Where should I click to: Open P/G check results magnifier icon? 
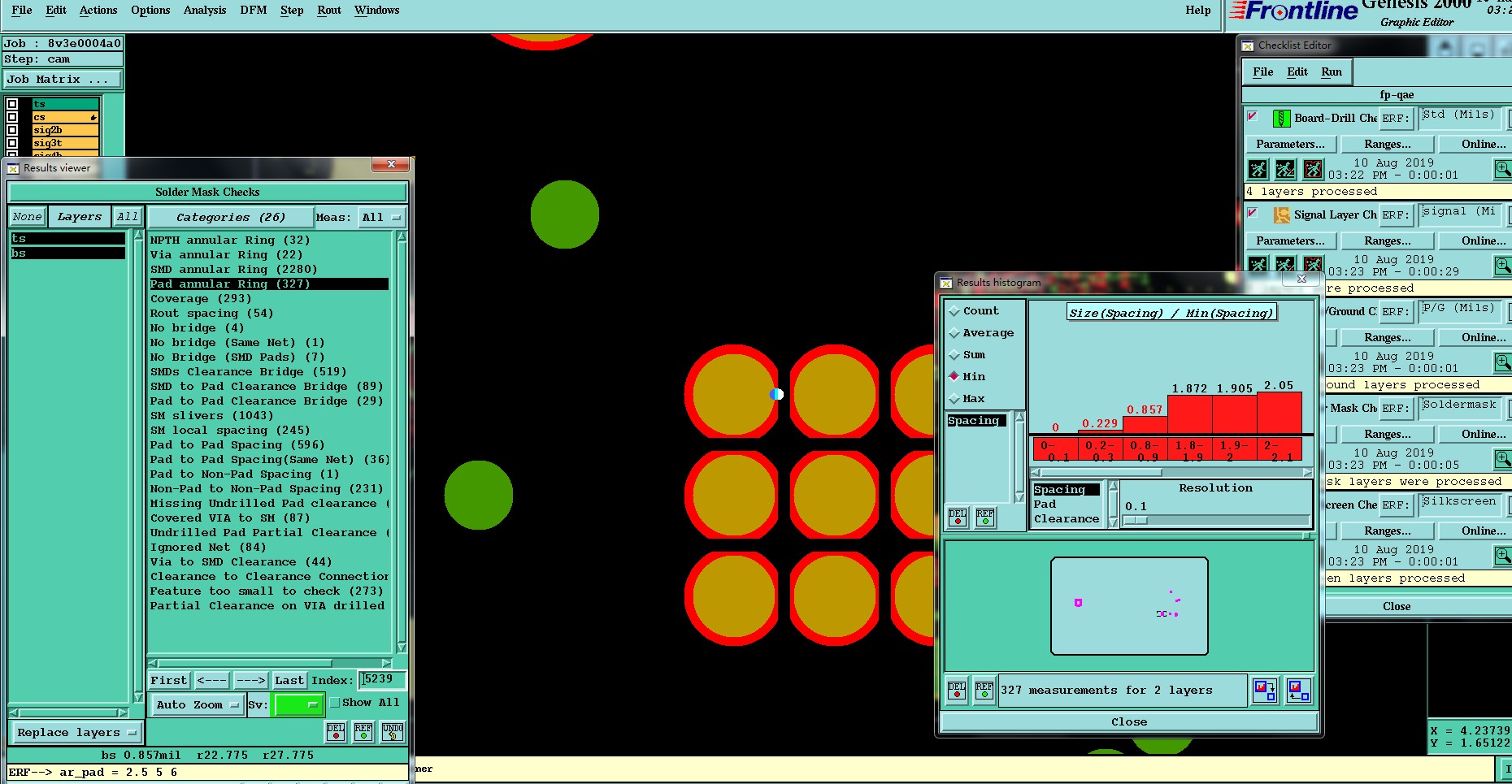click(1503, 362)
